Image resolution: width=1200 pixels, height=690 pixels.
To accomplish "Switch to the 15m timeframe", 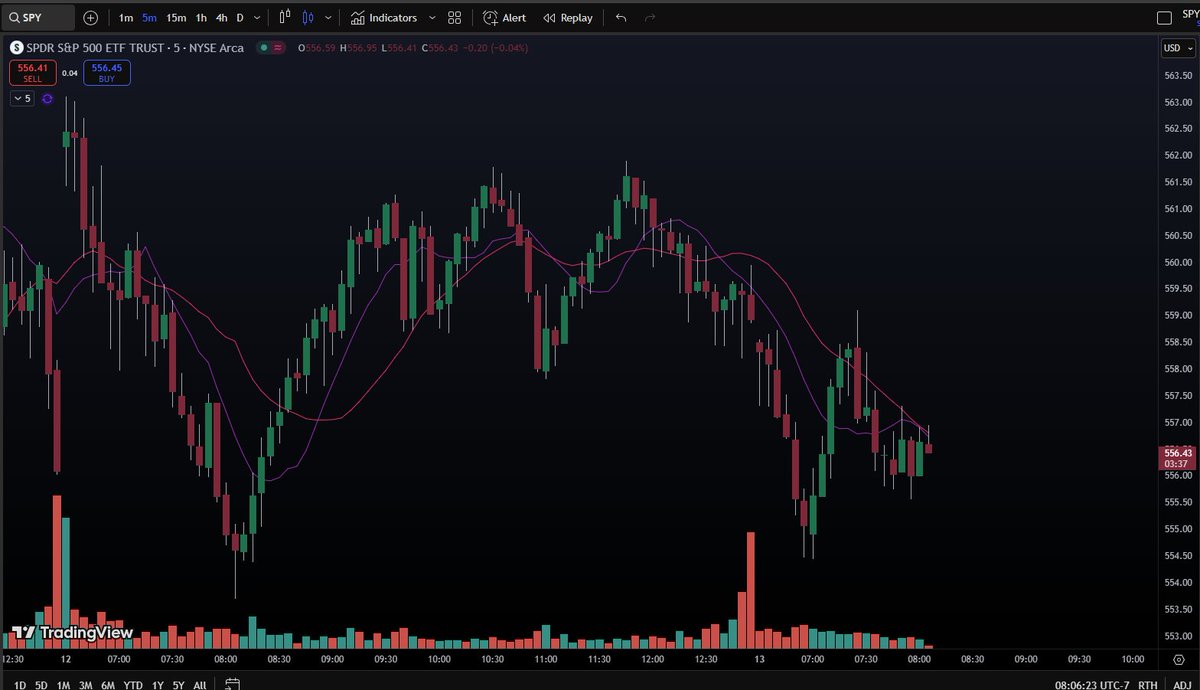I will point(176,18).
